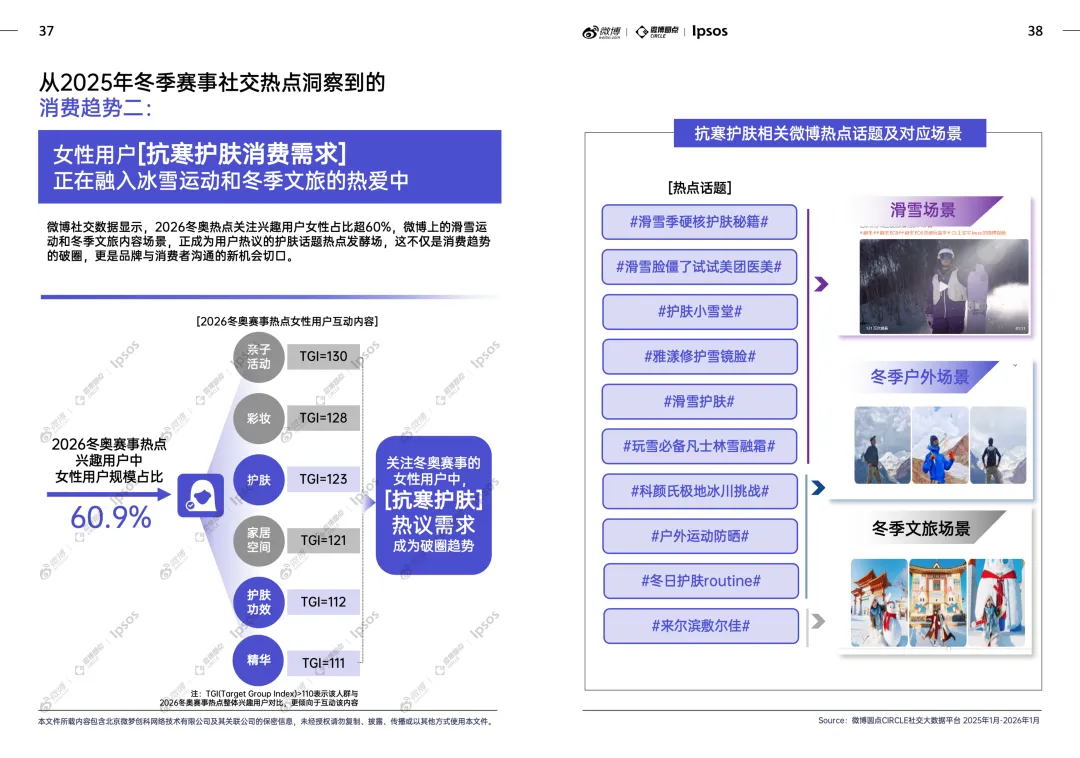The width and height of the screenshot is (1080, 758).
Task: Click the 60.9% figure
Action: click(x=111, y=518)
